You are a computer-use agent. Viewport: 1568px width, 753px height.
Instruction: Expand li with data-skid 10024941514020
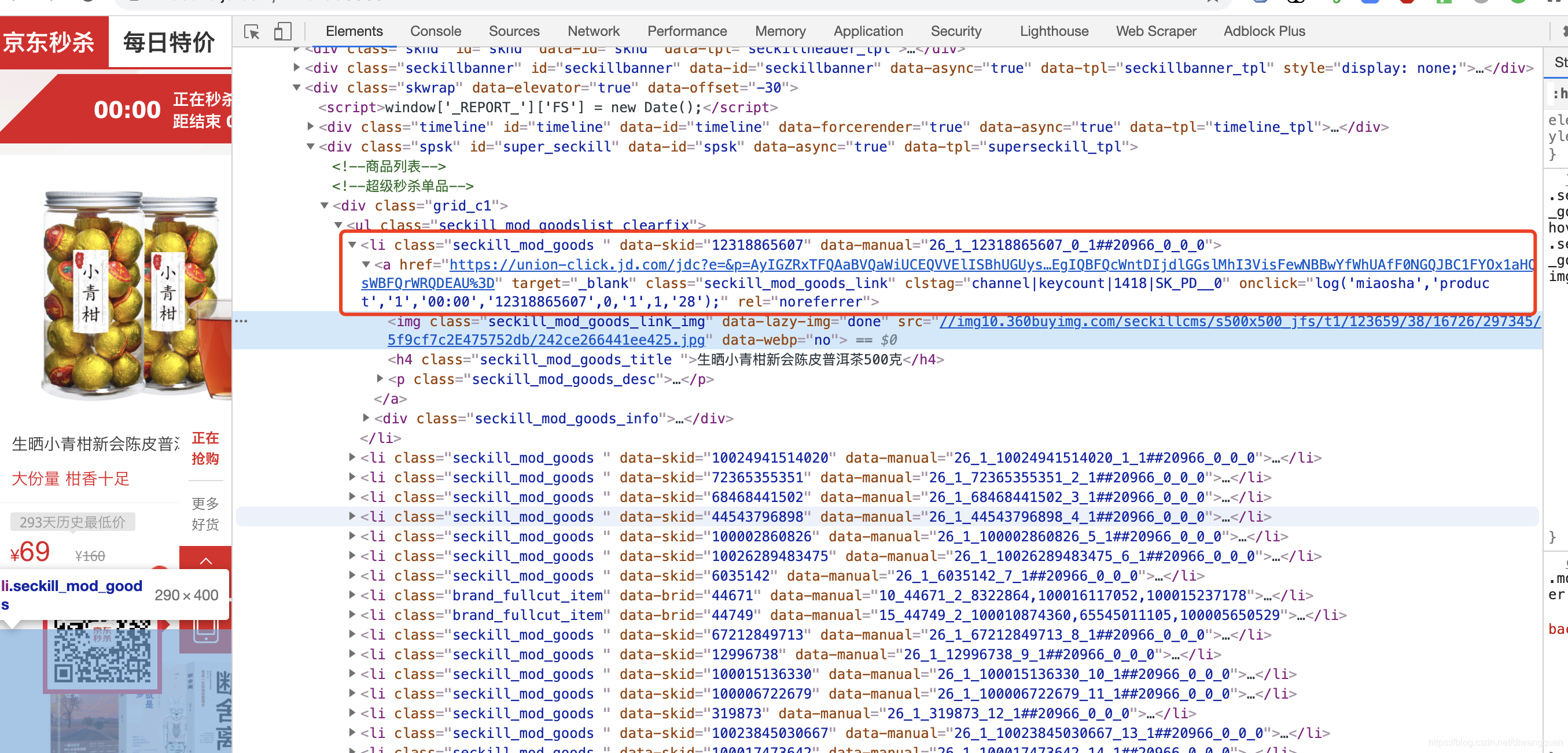352,457
